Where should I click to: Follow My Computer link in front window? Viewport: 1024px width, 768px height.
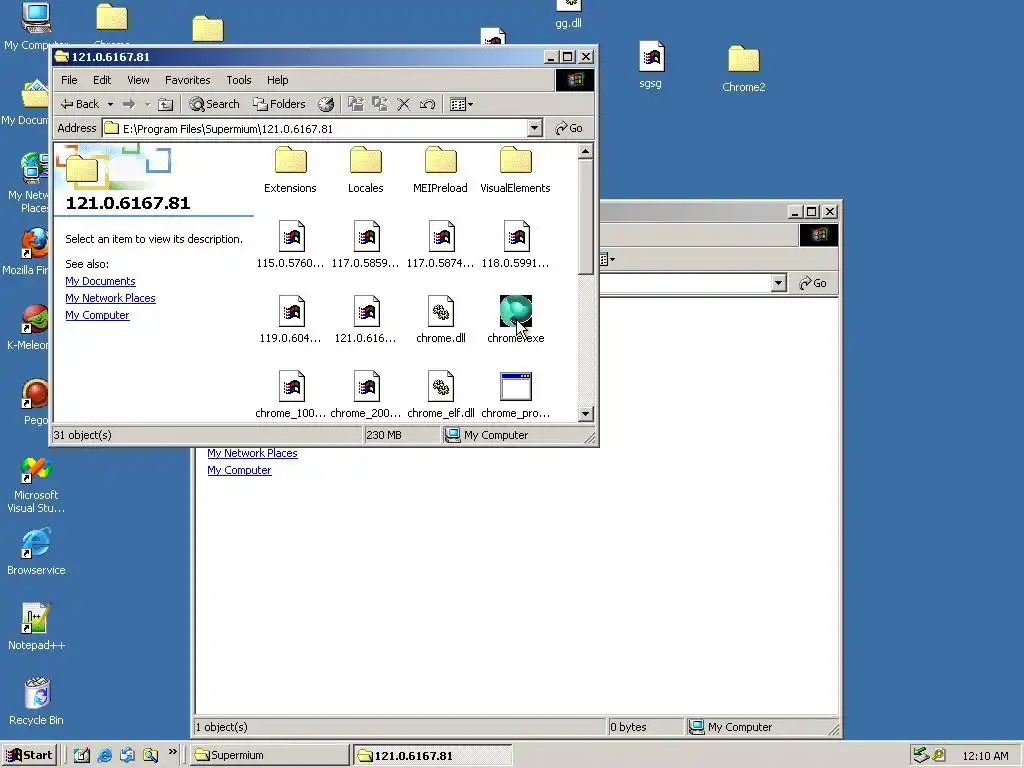[97, 315]
